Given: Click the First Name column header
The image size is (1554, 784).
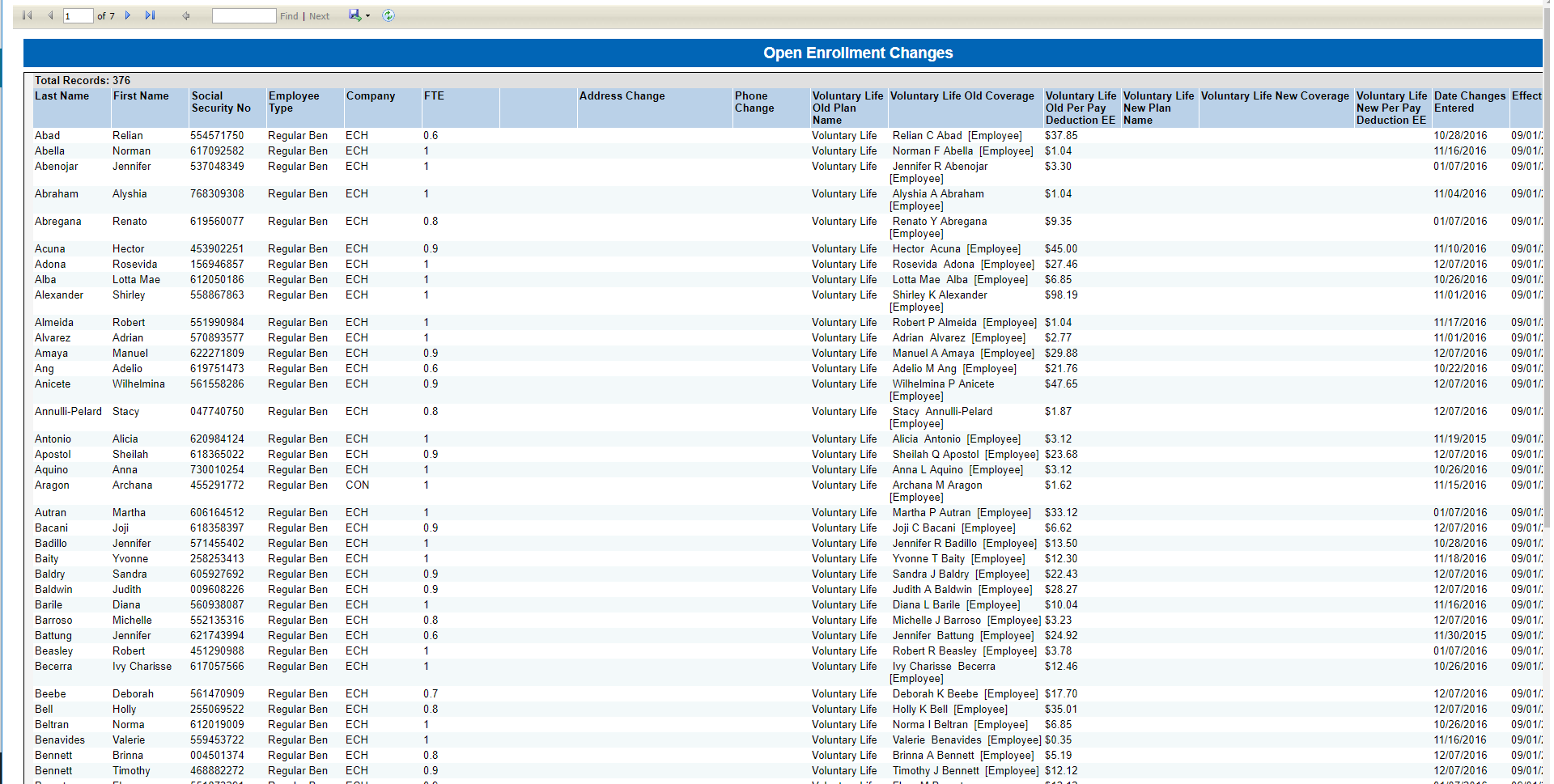Looking at the screenshot, I should click(141, 95).
